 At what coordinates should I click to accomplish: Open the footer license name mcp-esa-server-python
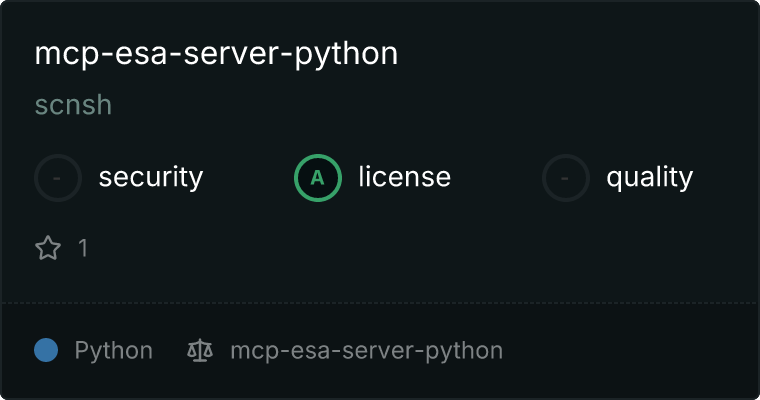pyautogui.click(x=366, y=351)
